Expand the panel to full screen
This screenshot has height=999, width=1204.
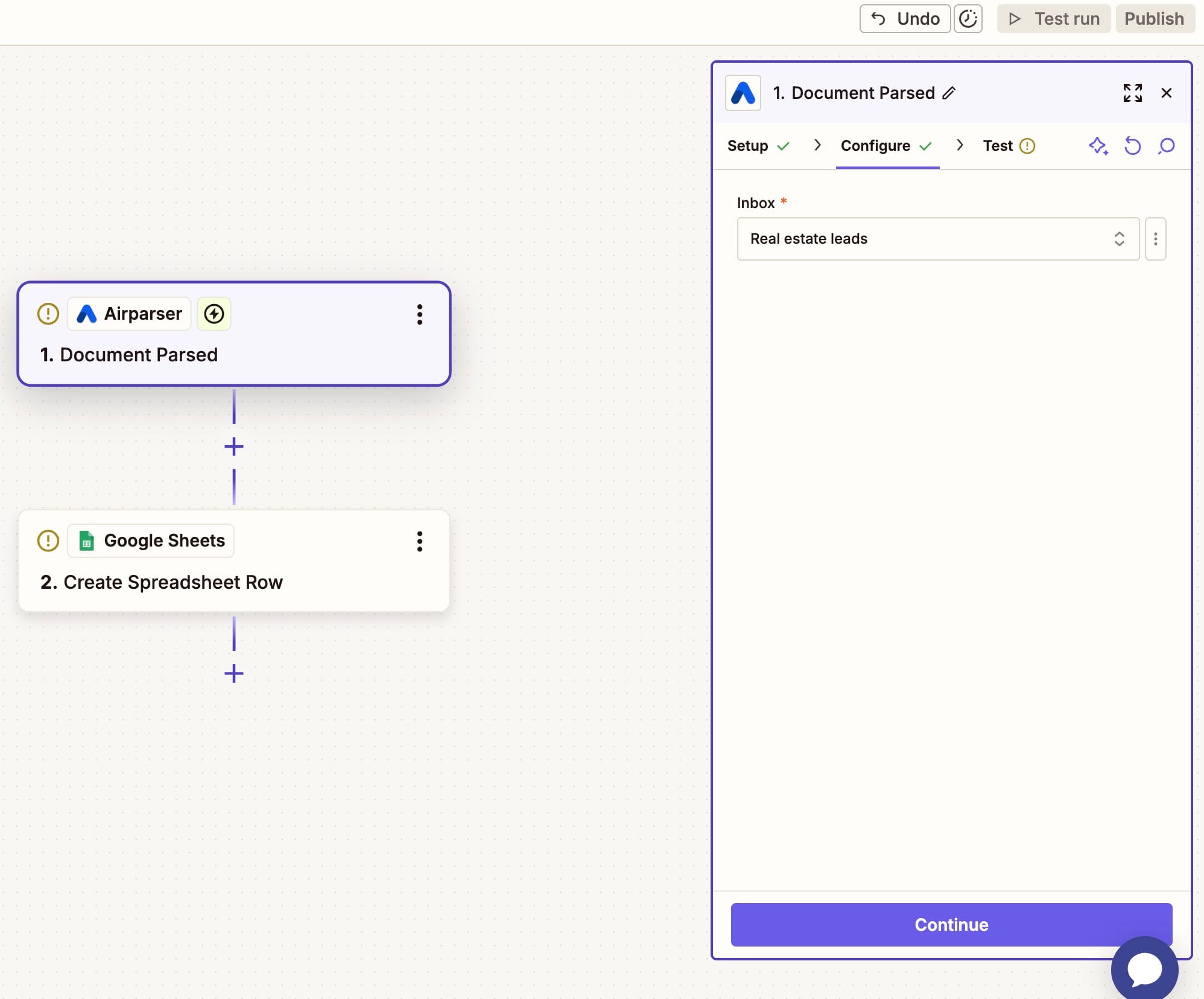pyautogui.click(x=1132, y=93)
